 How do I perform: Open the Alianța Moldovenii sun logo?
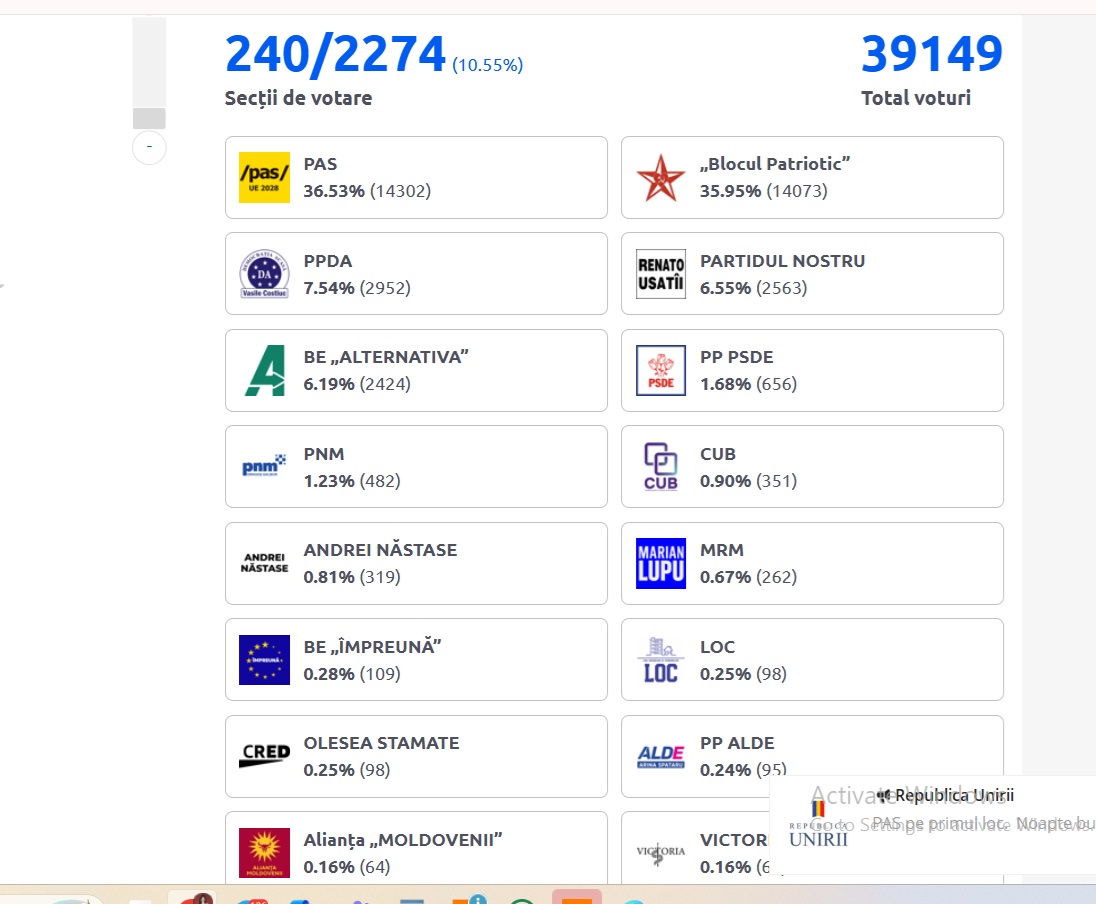click(x=264, y=852)
